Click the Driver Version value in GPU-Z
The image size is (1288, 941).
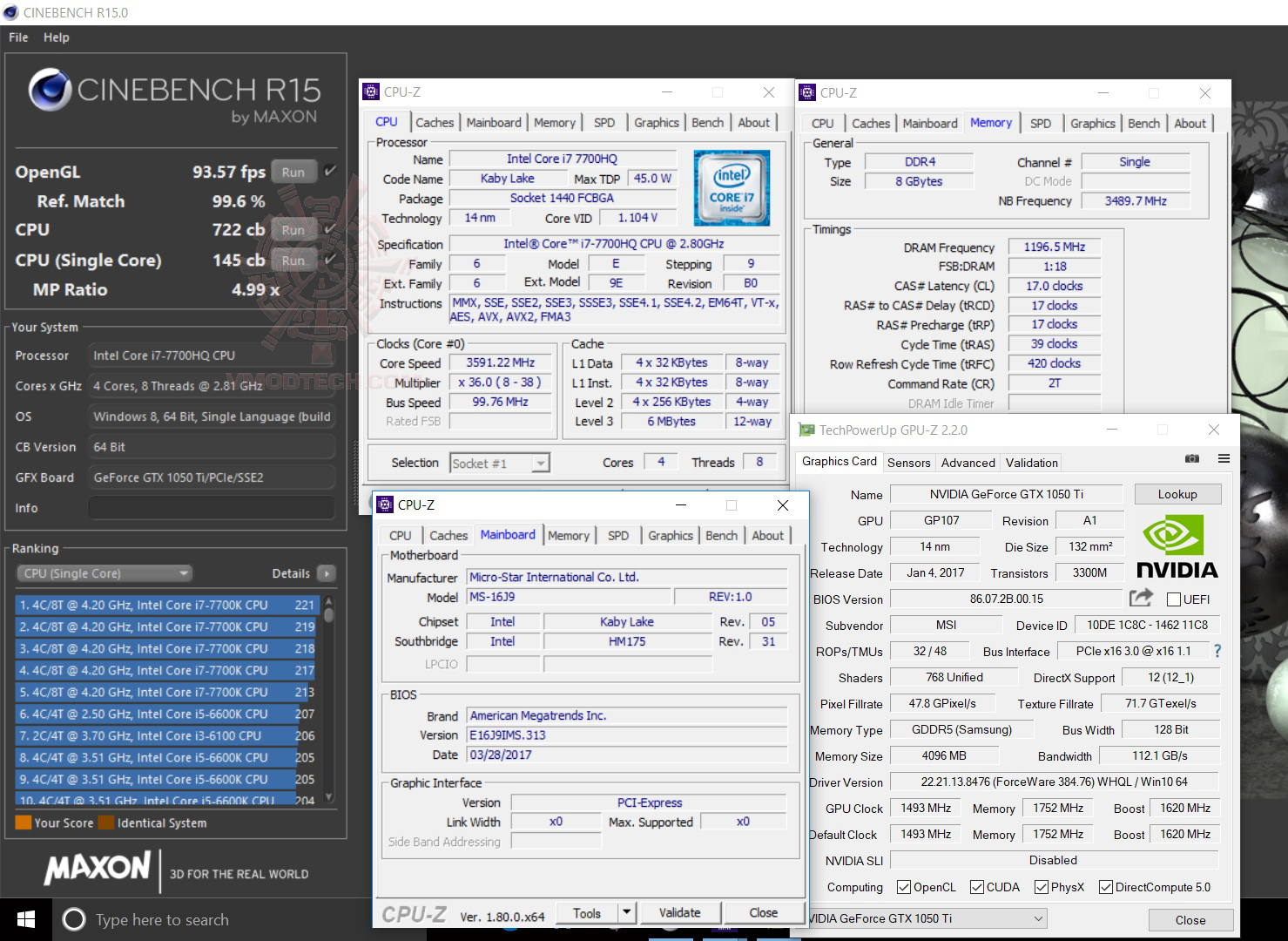click(x=1054, y=782)
